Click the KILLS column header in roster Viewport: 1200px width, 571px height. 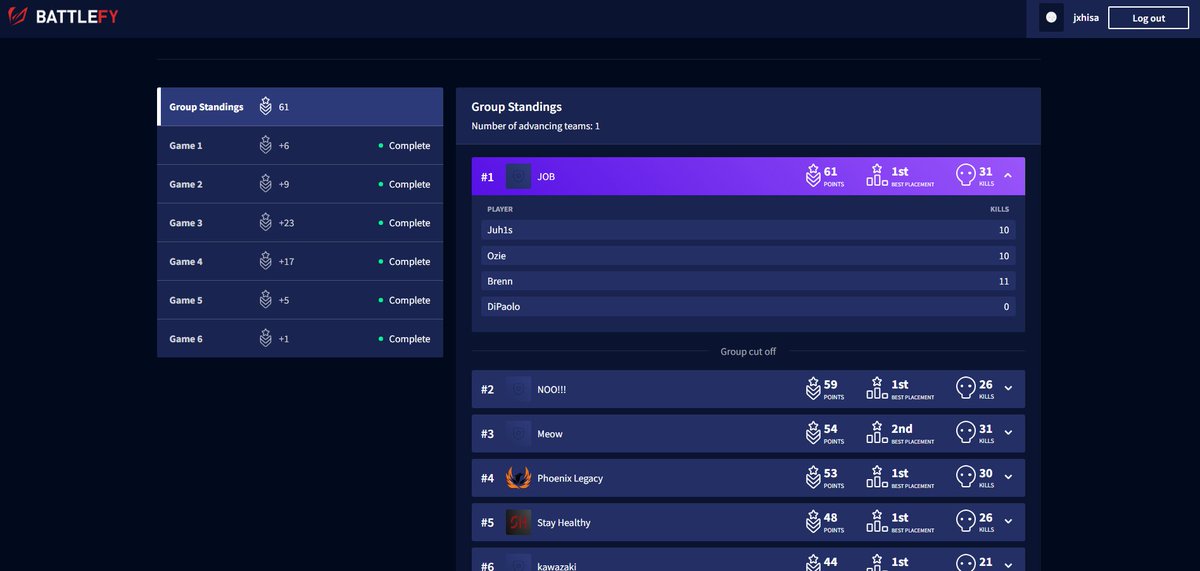click(999, 209)
